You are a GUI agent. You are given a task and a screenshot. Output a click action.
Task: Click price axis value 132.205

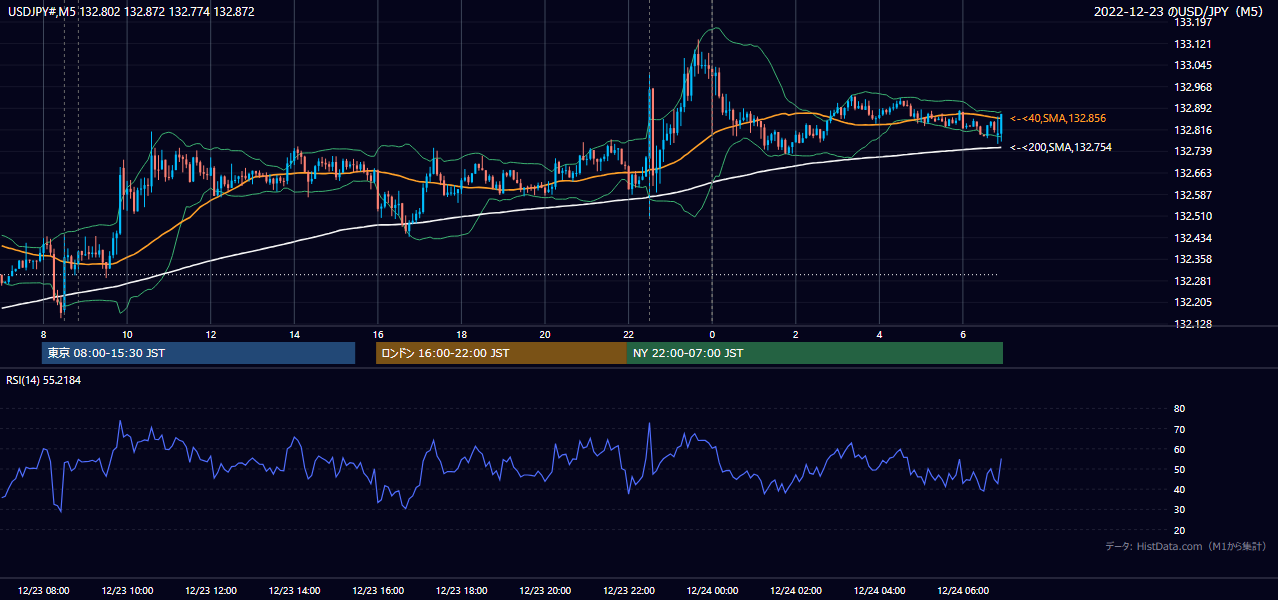coord(1193,302)
